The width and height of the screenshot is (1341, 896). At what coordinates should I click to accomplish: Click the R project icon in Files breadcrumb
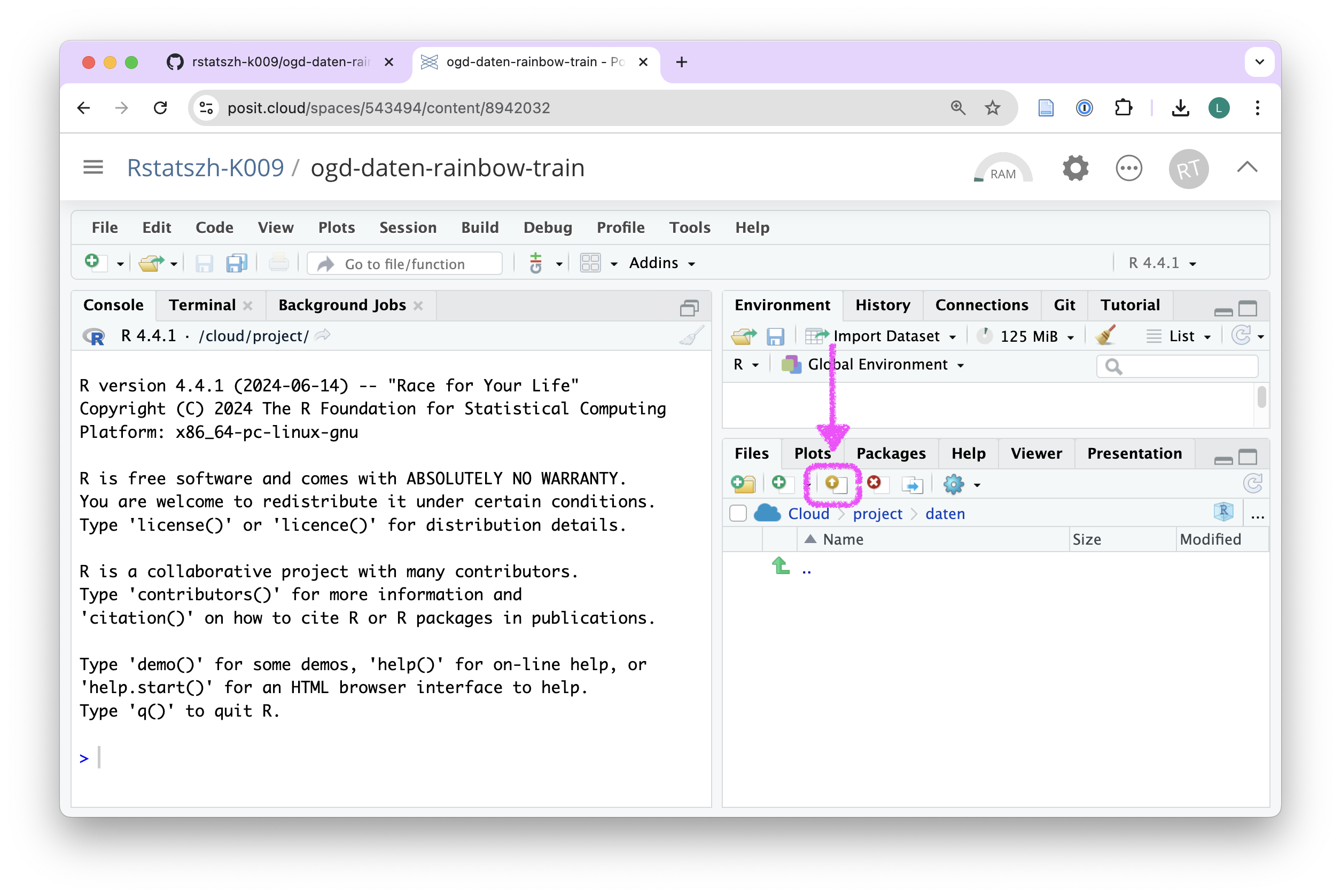tap(1223, 512)
